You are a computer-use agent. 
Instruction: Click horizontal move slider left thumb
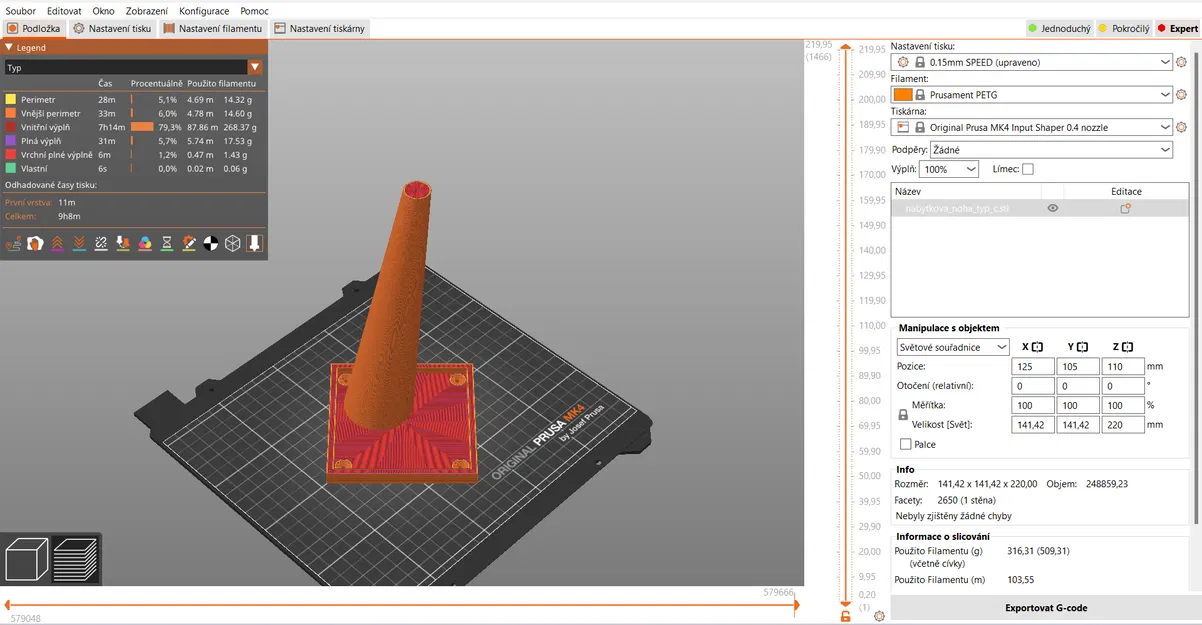tap(8, 604)
